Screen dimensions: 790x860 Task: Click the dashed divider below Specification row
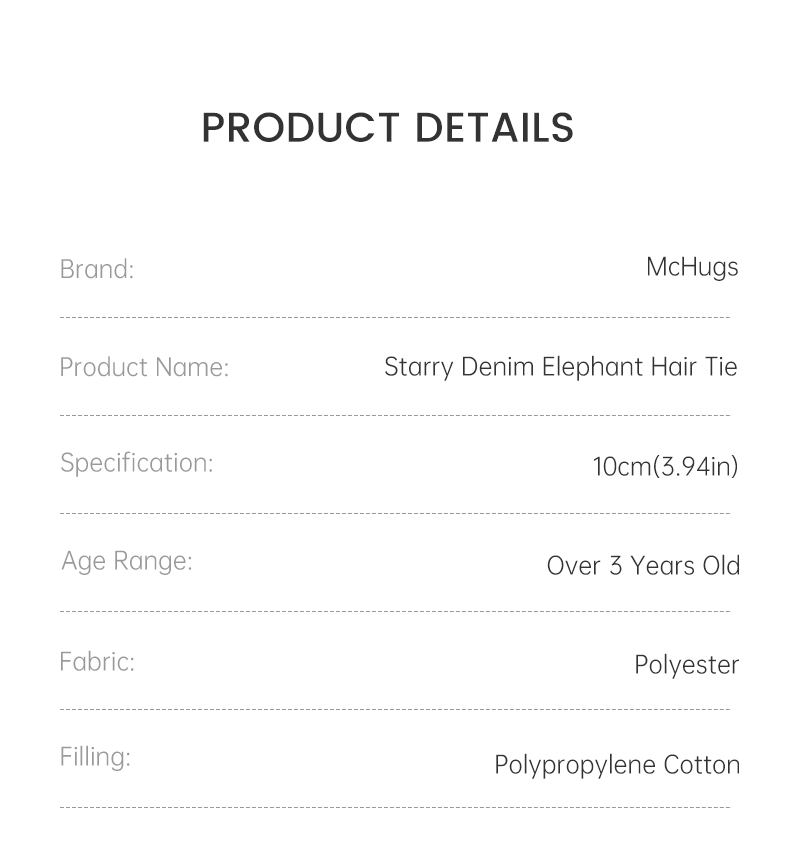[x=395, y=514]
